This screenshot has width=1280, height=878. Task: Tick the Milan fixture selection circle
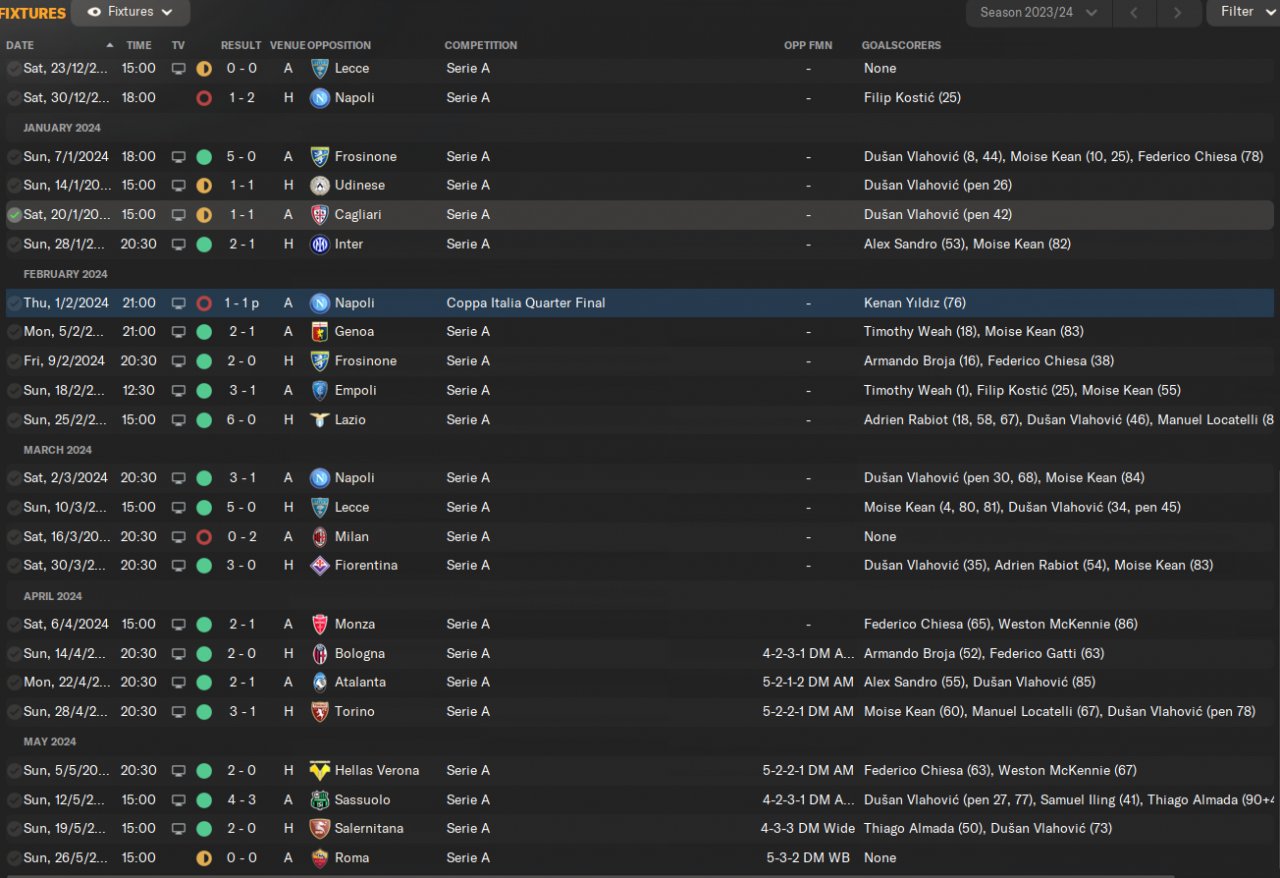[x=14, y=537]
